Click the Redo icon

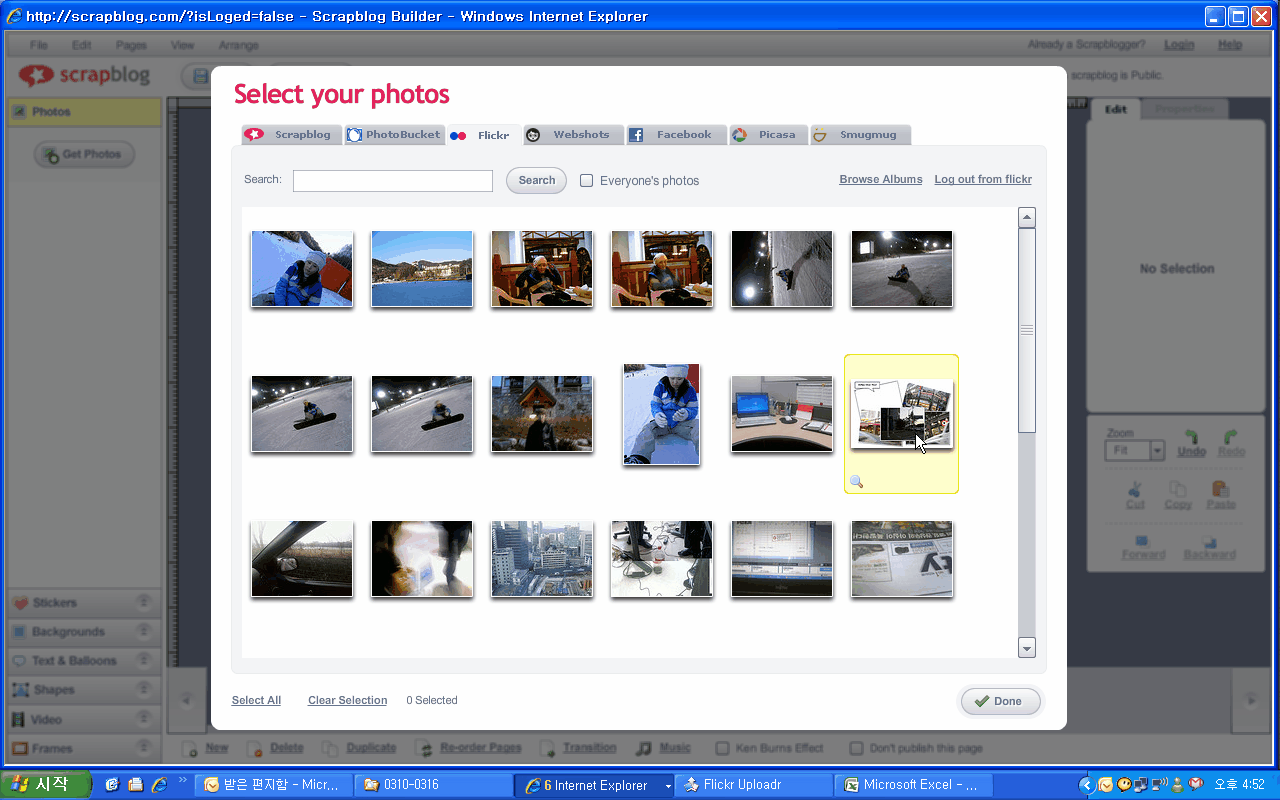pos(1232,438)
